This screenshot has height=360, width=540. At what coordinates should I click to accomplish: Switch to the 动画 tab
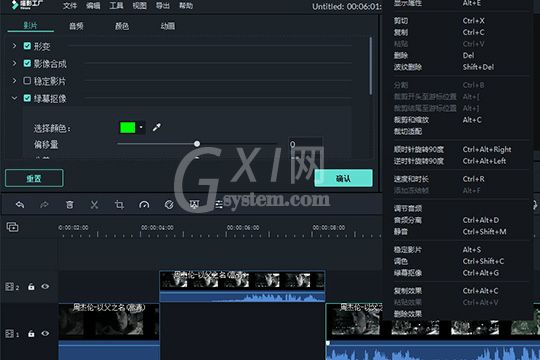[x=168, y=26]
